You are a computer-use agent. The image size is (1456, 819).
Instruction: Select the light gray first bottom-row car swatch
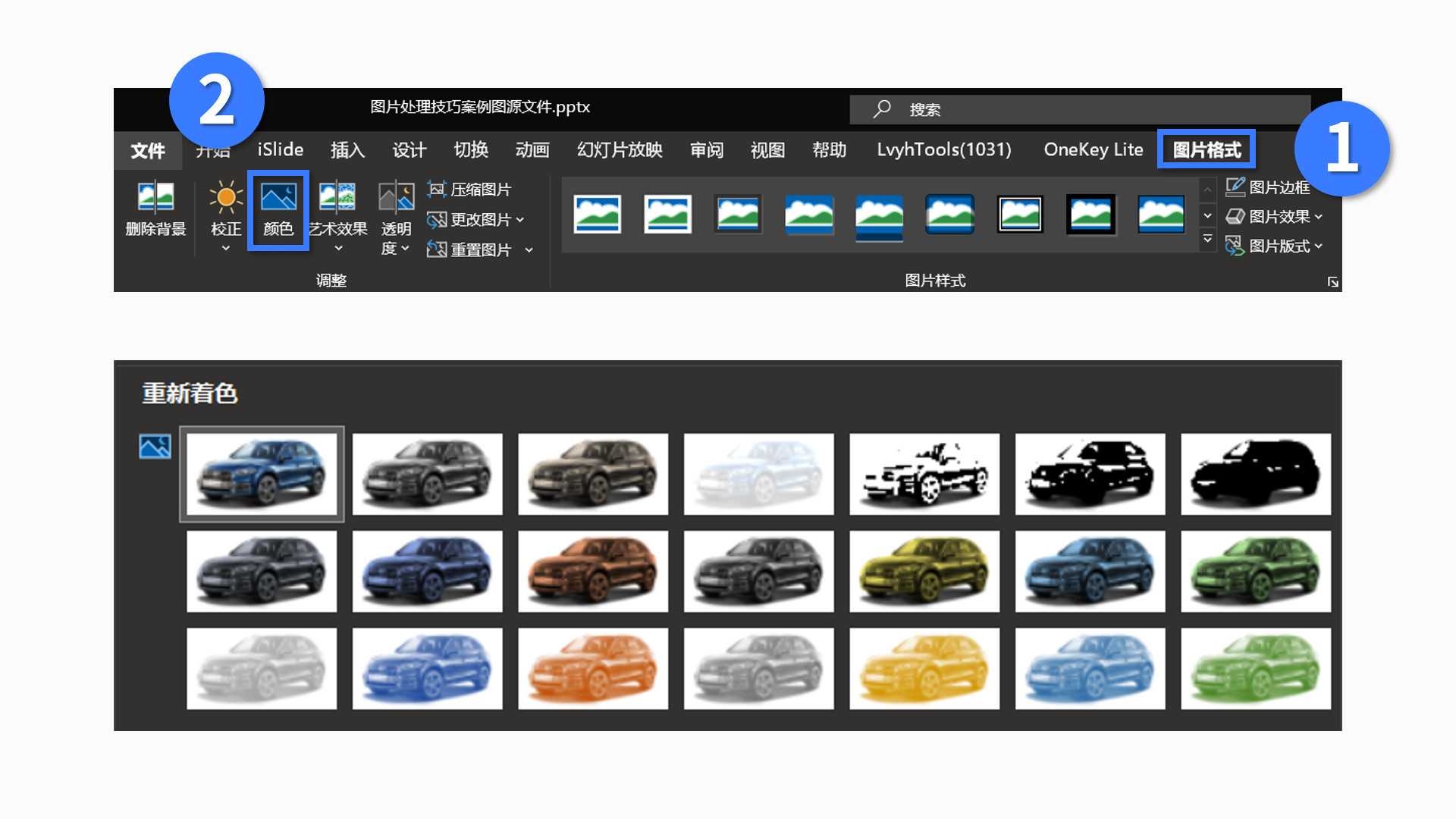(262, 668)
